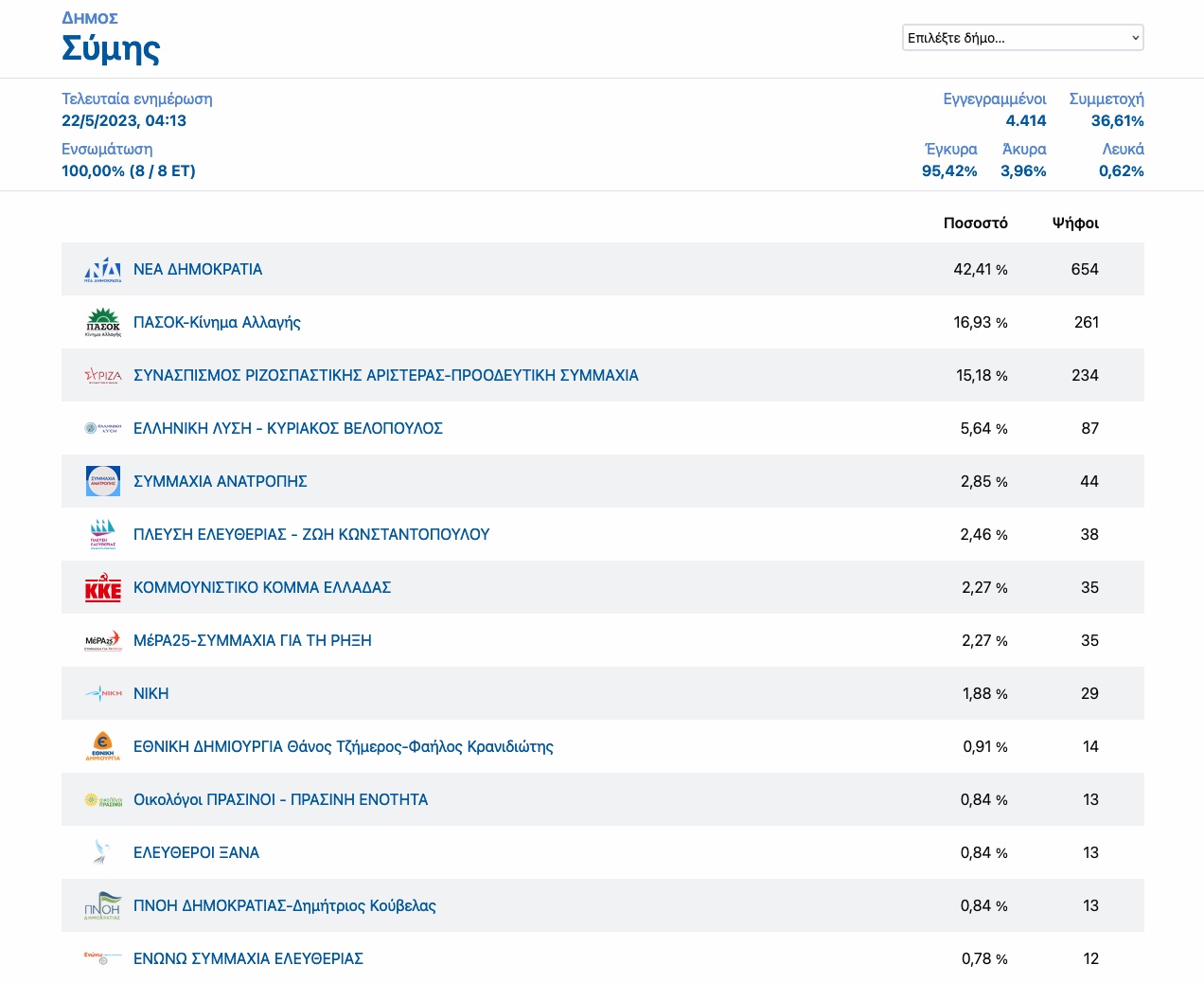The width and height of the screenshot is (1204, 983).
Task: Click the 261 votes cell
Action: 1087,322
